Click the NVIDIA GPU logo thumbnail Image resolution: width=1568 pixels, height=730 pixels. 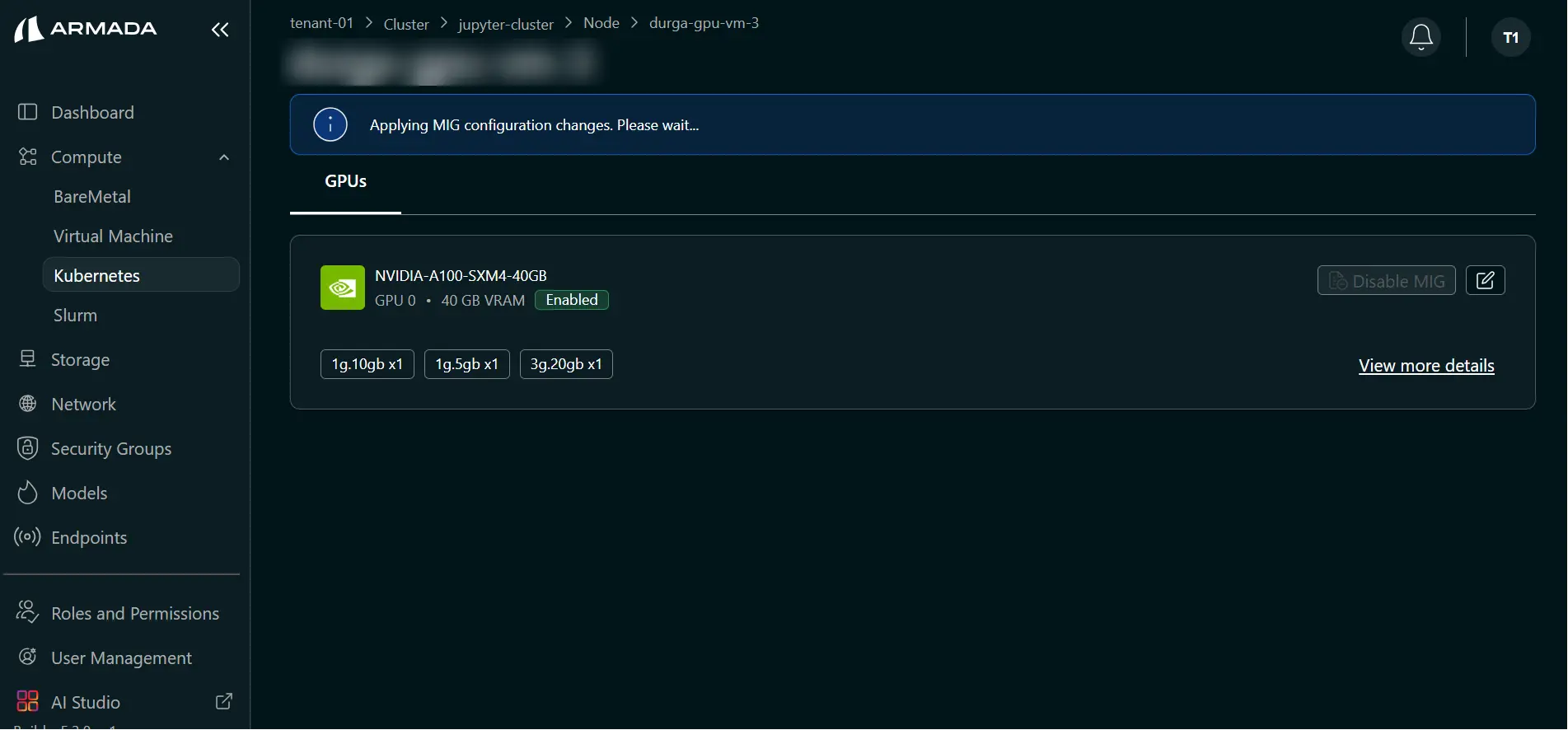click(x=342, y=288)
